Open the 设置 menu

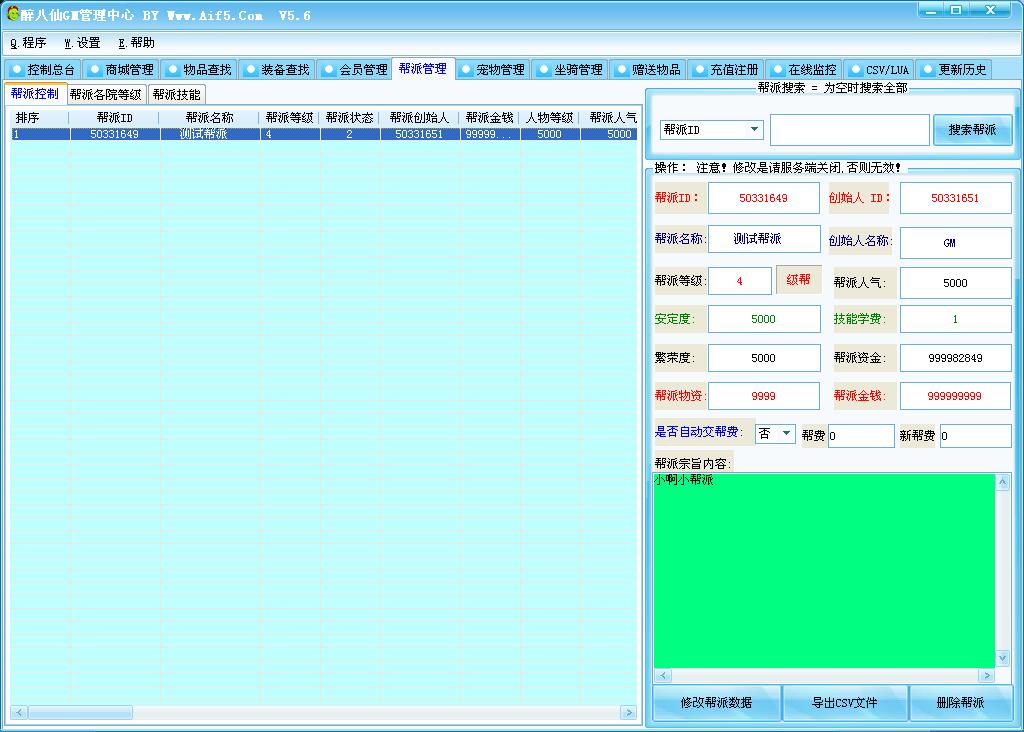pos(82,43)
